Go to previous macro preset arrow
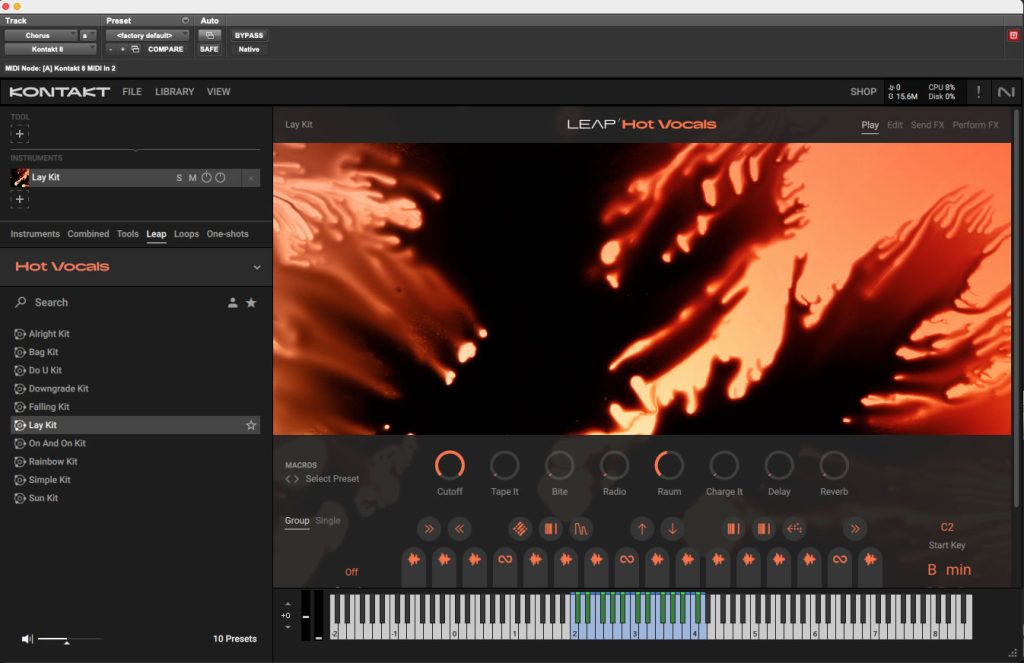 pos(287,479)
